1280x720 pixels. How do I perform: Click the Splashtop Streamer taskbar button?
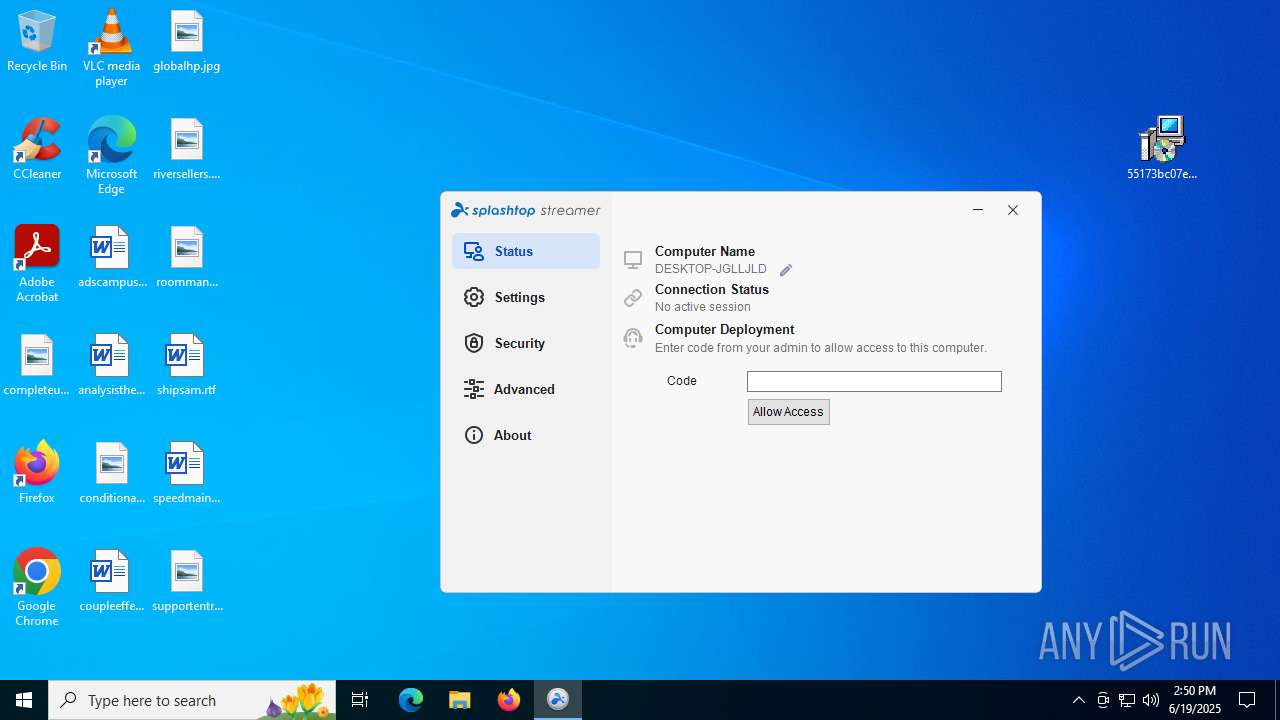[558, 700]
